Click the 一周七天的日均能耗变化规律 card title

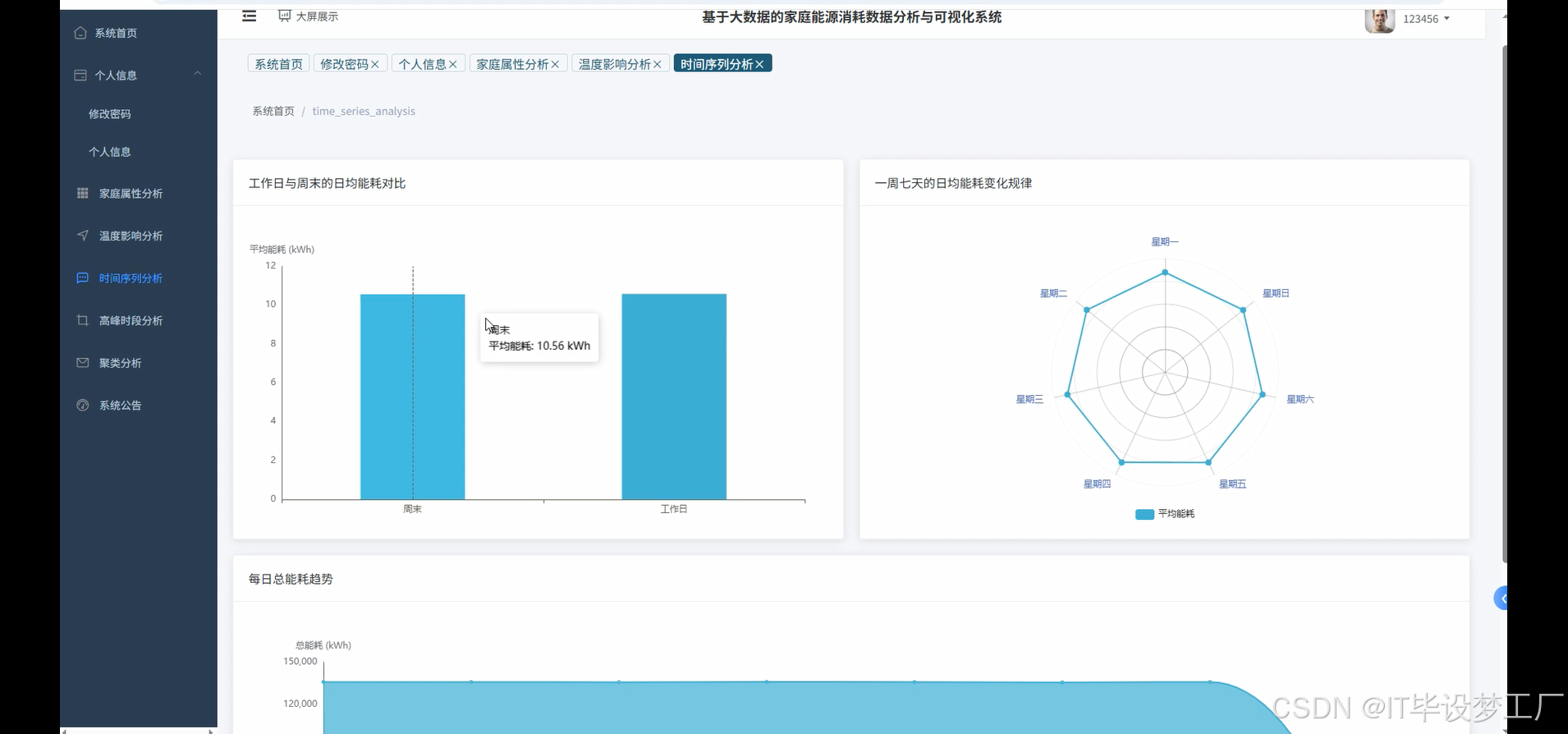pyautogui.click(x=953, y=183)
